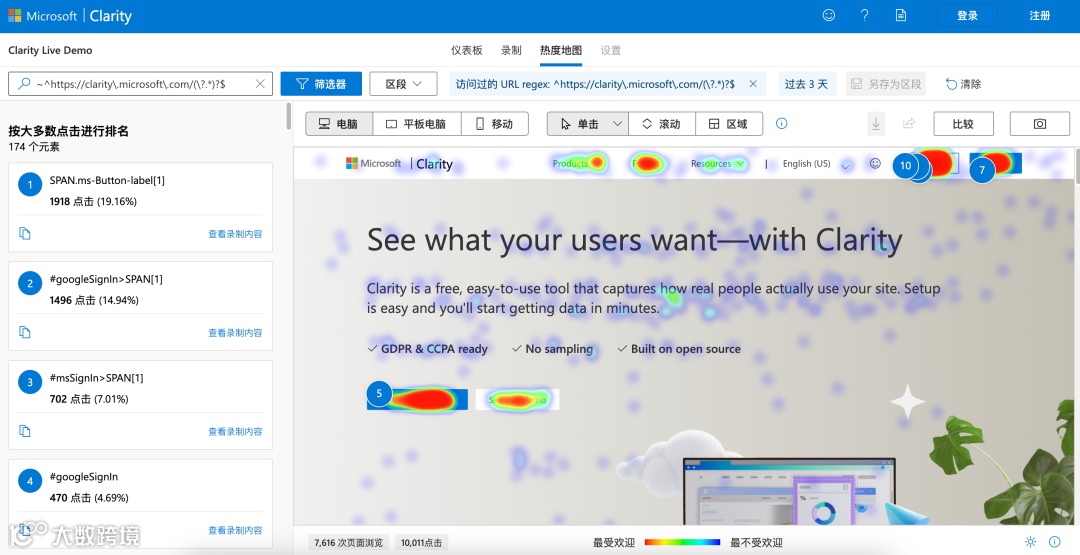Click the 登录 sign-in button

(x=967, y=16)
